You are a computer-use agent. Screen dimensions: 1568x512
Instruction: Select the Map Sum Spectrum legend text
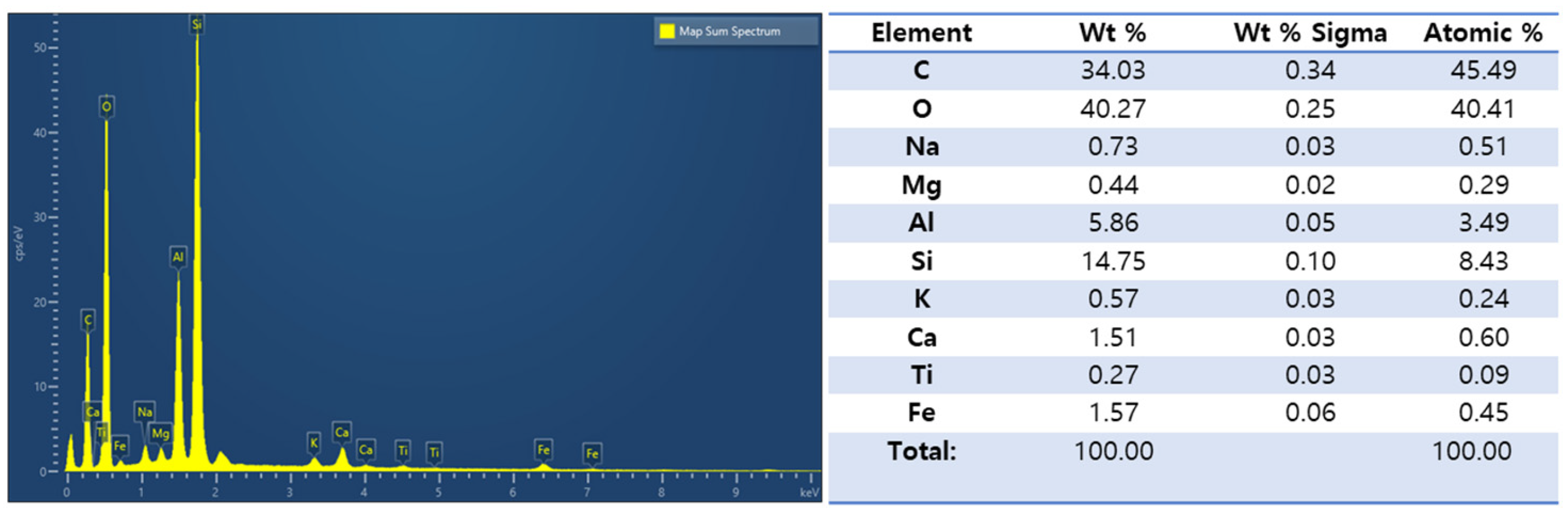[x=729, y=31]
